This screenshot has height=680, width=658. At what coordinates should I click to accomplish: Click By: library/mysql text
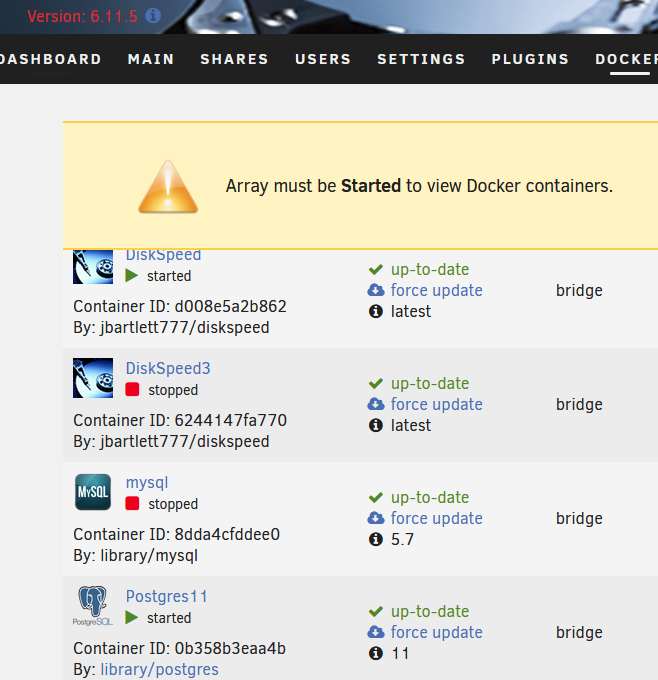(135, 556)
